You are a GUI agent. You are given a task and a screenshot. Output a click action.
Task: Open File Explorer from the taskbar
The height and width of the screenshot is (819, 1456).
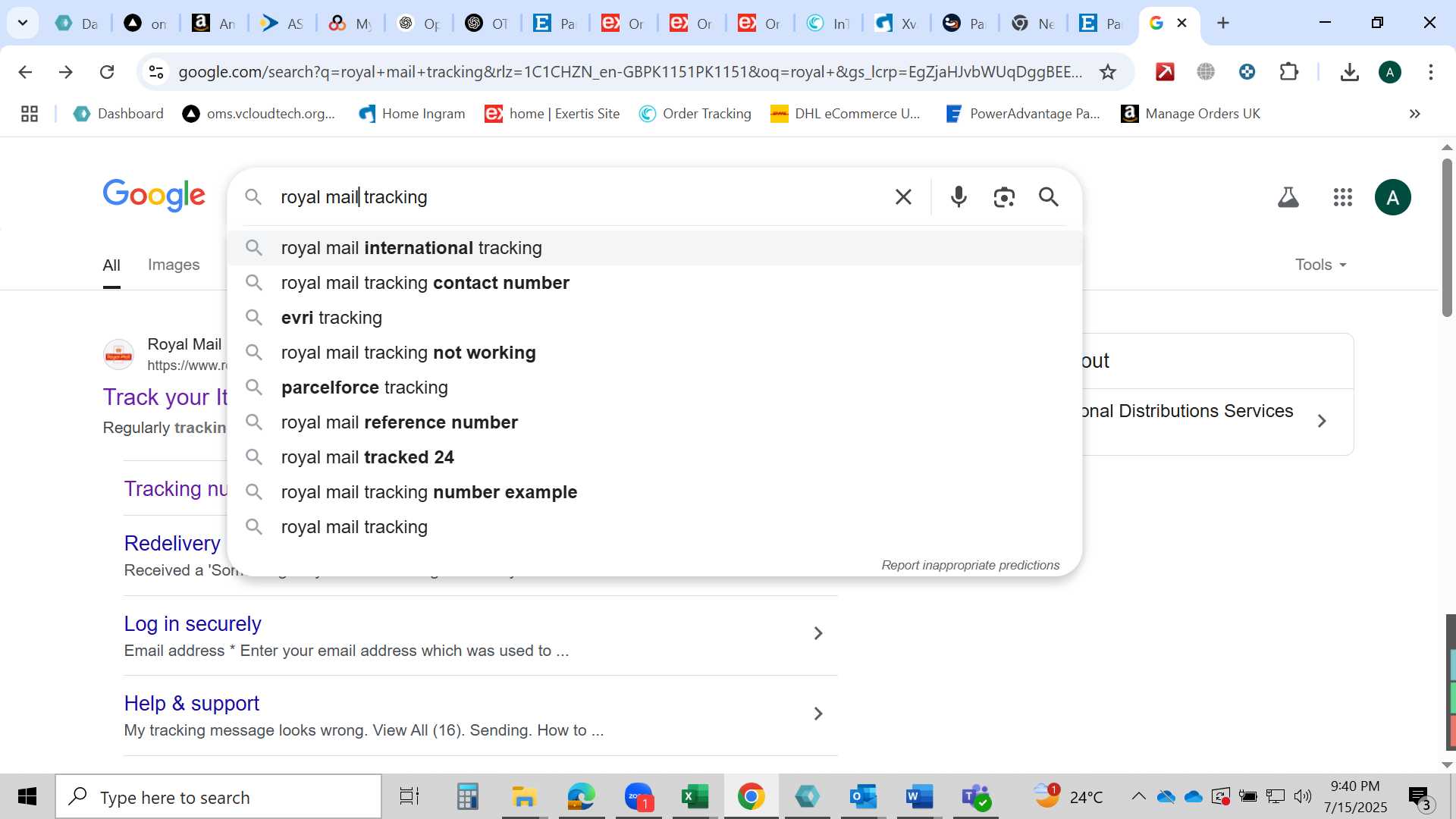click(x=523, y=796)
